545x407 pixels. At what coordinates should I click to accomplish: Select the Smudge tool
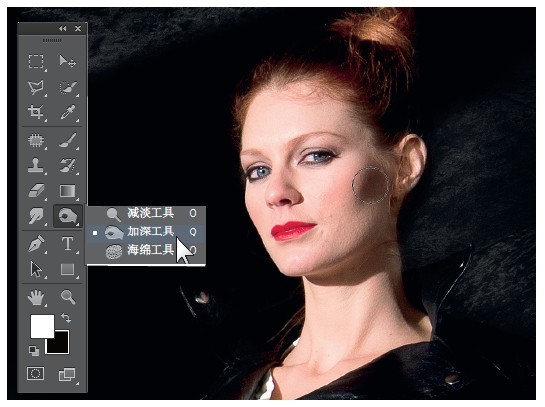pos(36,216)
